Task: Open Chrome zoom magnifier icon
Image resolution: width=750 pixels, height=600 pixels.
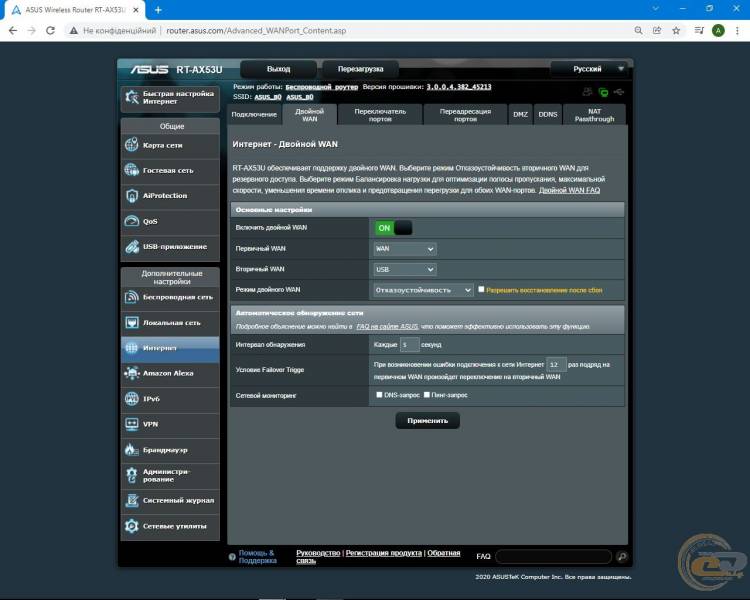Action: click(639, 31)
